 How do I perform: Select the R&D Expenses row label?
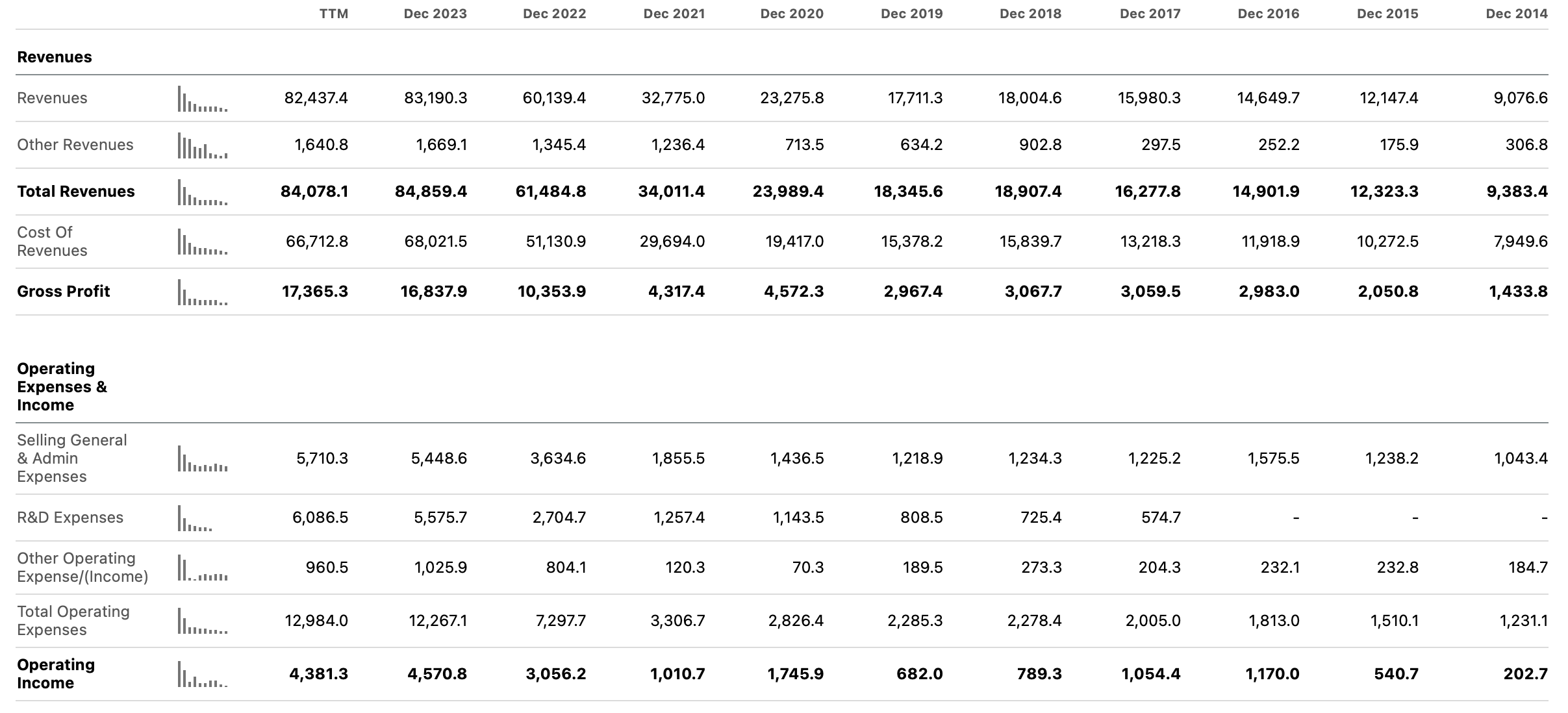[x=71, y=518]
